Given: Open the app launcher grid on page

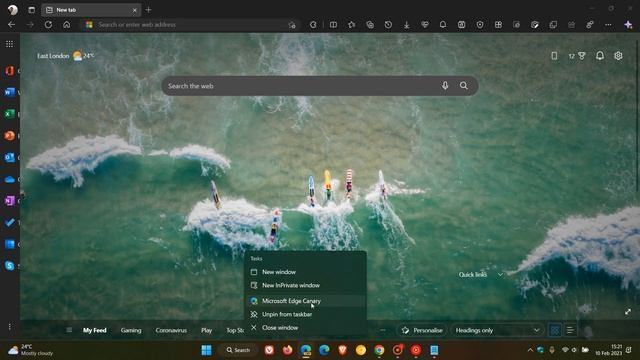Looking at the screenshot, I should 9,44.
